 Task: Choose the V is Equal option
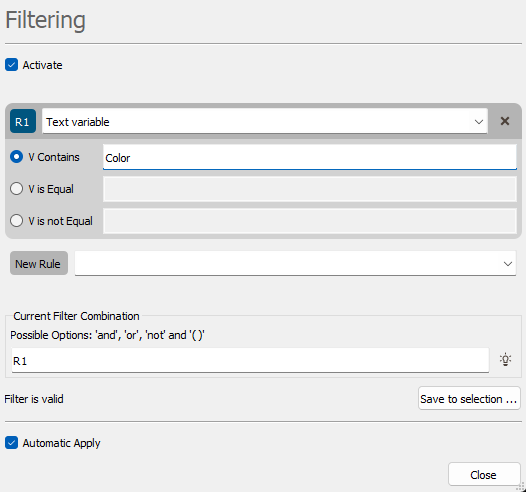pyautogui.click(x=16, y=188)
